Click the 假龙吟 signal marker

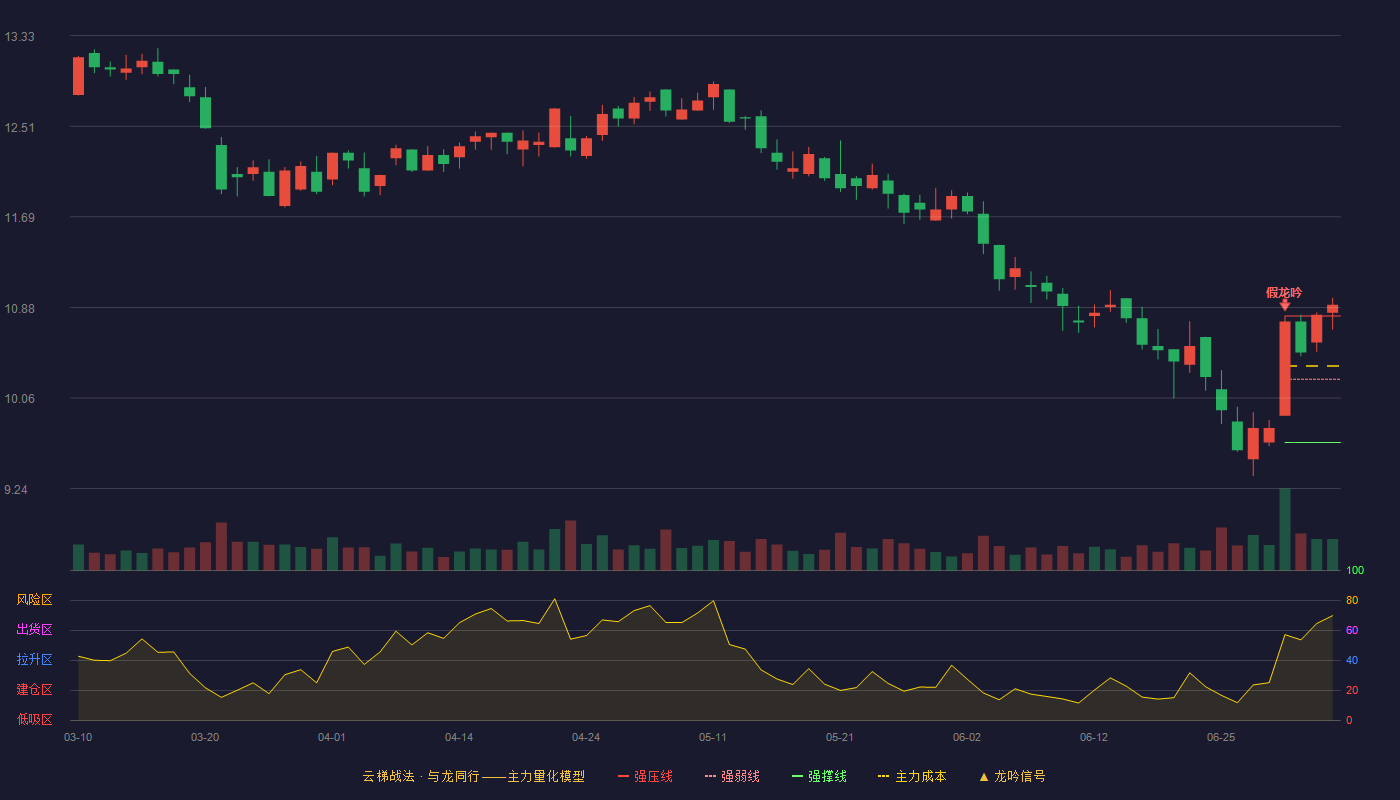click(1284, 297)
